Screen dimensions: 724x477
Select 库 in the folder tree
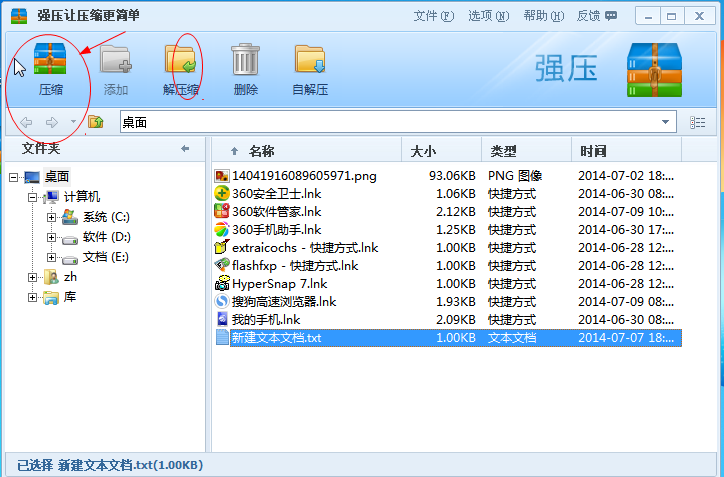pos(70,297)
